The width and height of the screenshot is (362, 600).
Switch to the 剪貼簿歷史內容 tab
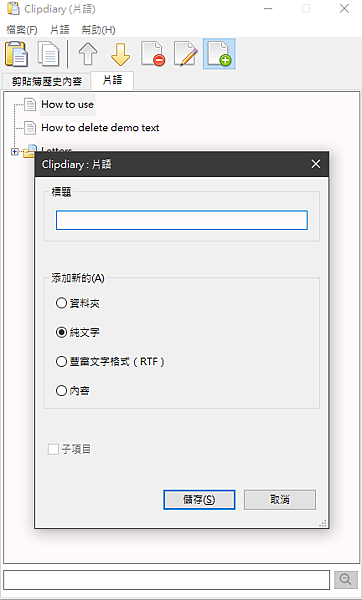click(x=46, y=82)
